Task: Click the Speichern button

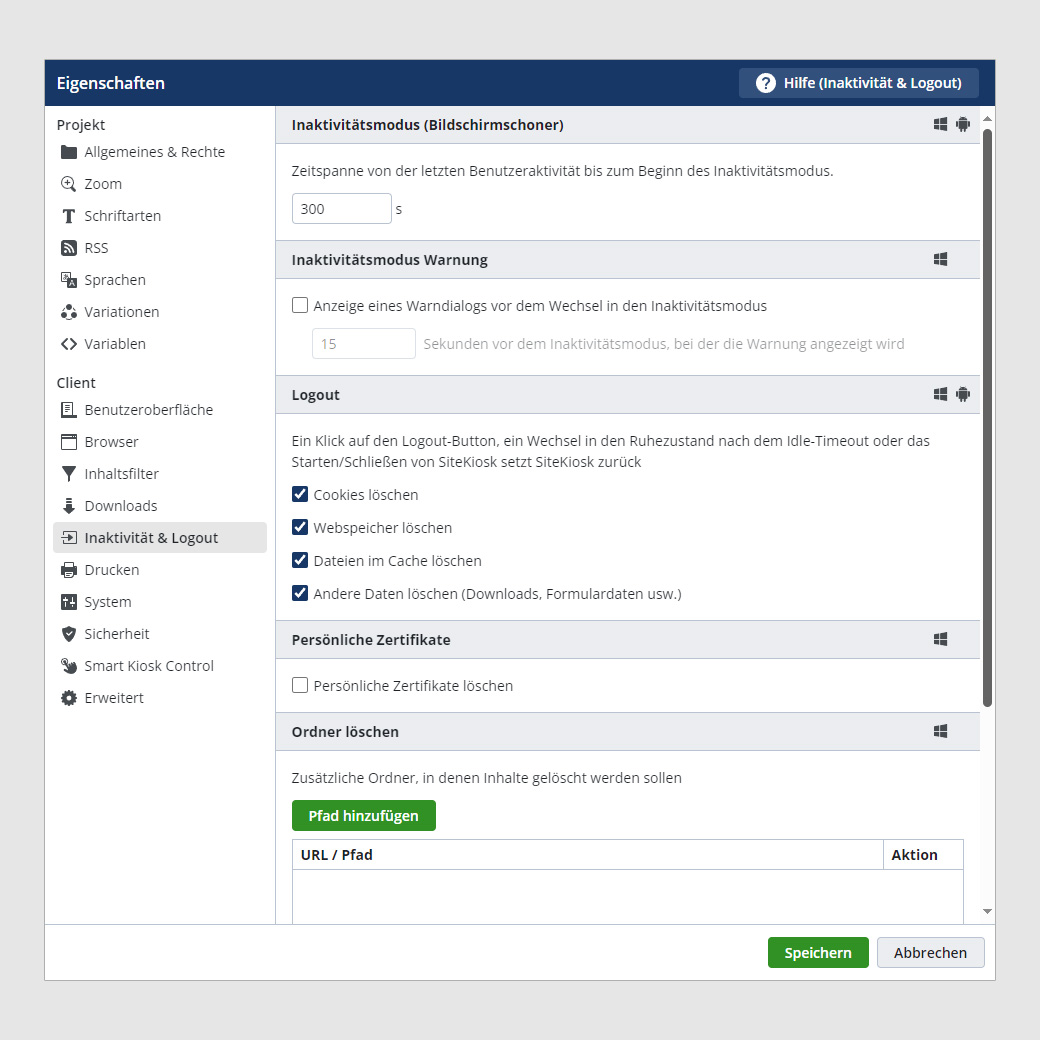Action: 818,953
